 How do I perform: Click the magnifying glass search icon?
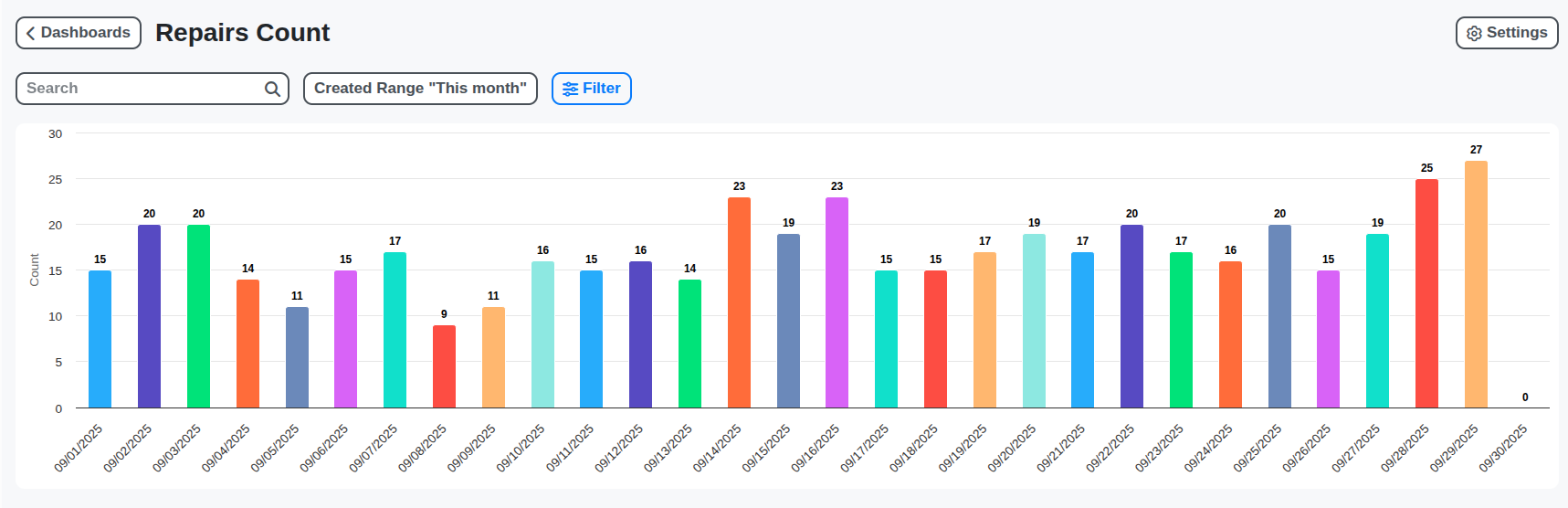272,89
